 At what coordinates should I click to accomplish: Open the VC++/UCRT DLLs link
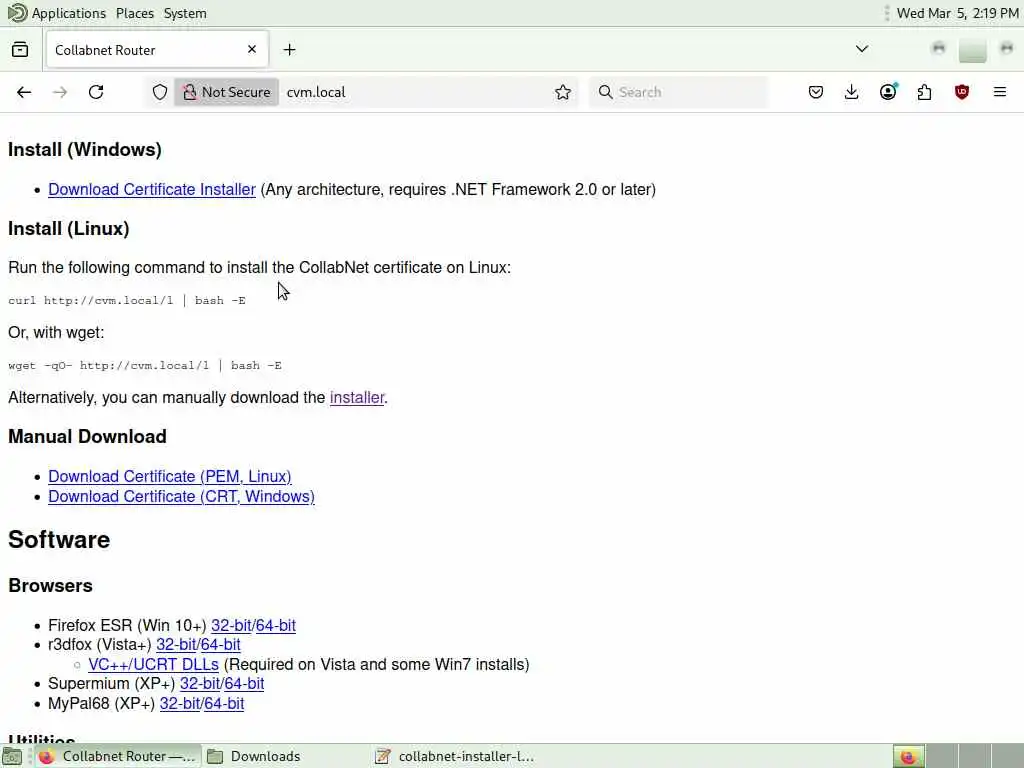[x=153, y=664]
